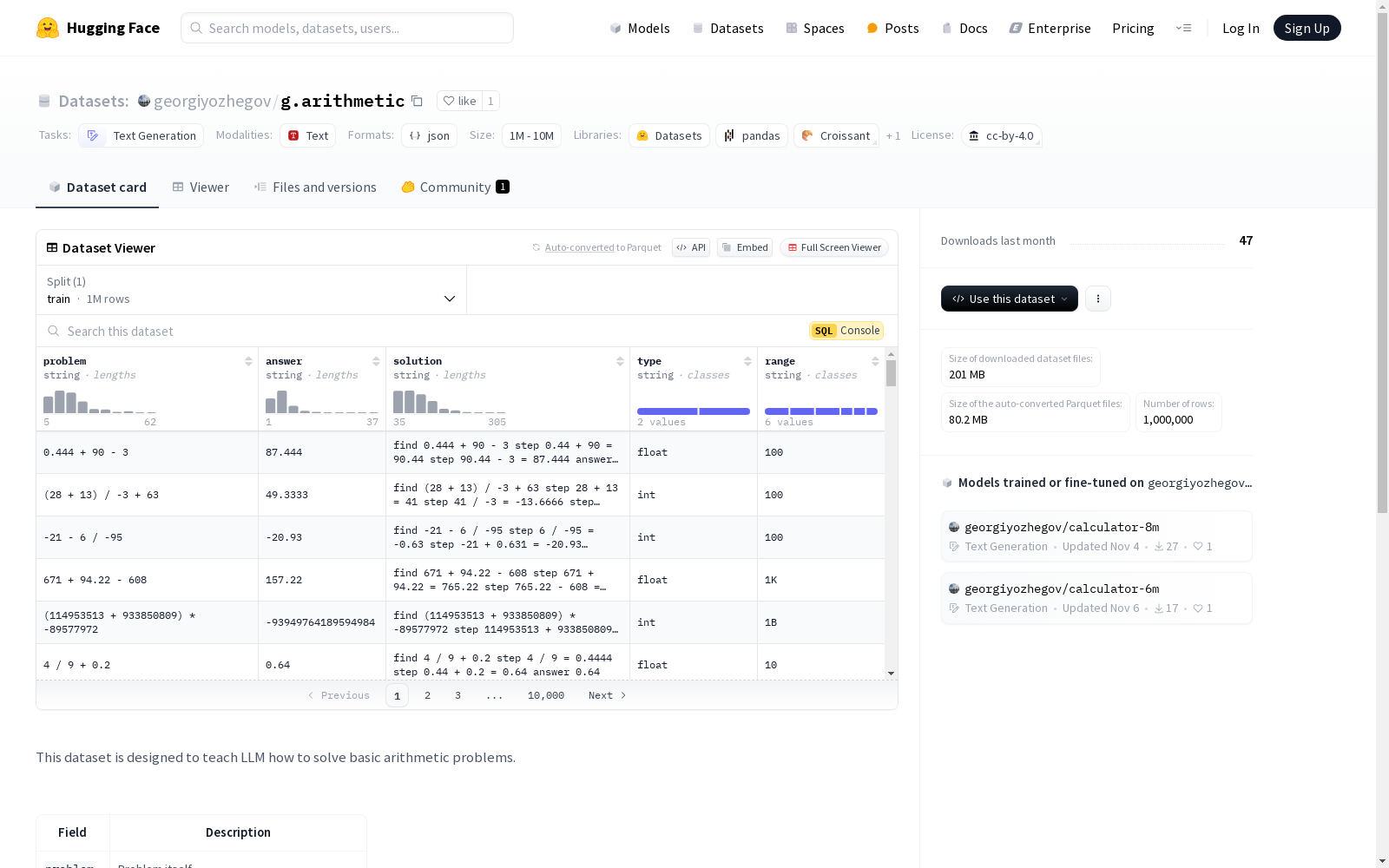Viewport: 1389px width, 868px height.
Task: Click the cc-by-4.0 license tag
Action: 1001,135
